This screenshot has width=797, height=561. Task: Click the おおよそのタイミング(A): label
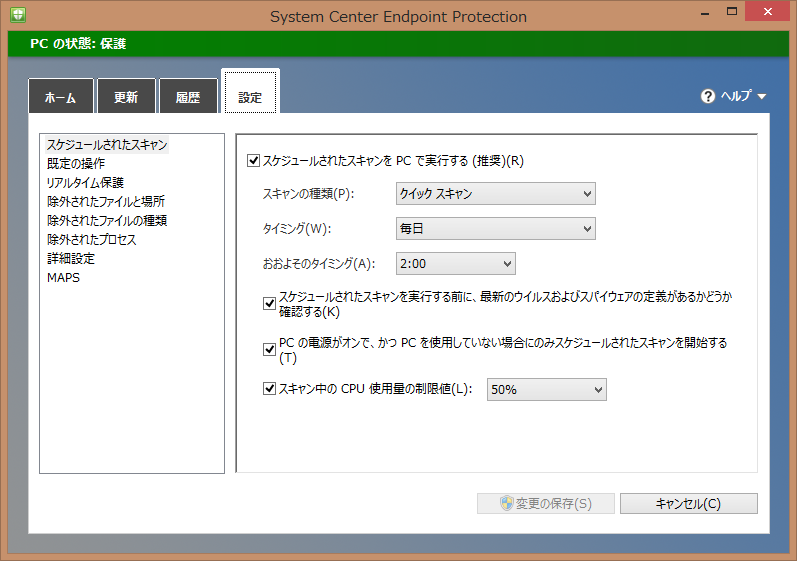click(x=319, y=264)
